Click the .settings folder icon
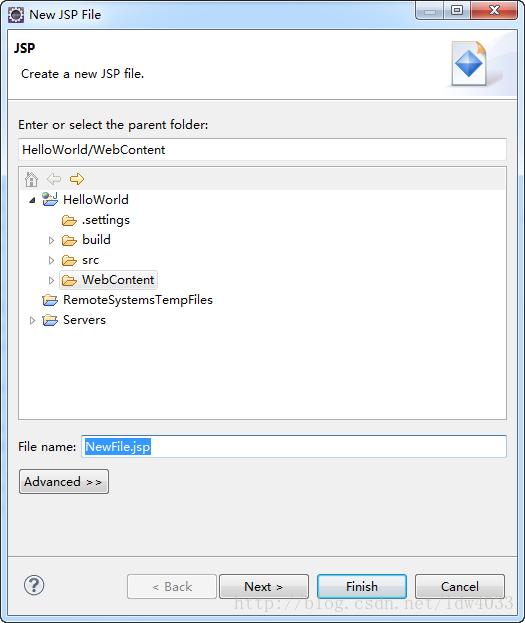 (69, 220)
